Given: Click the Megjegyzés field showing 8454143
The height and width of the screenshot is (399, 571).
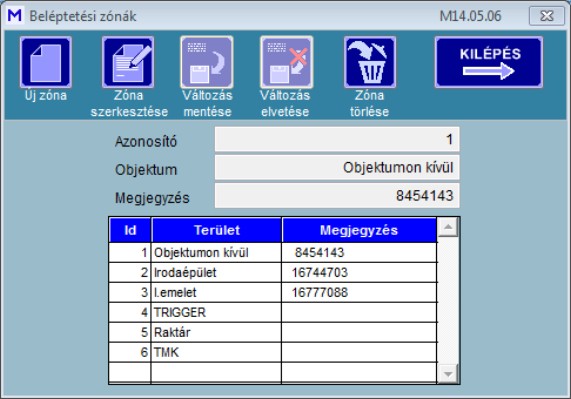Looking at the screenshot, I should [337, 196].
